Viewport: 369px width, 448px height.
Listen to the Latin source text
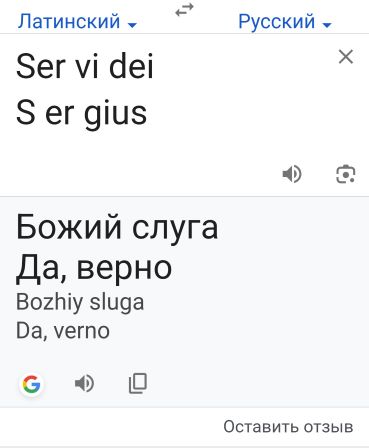tap(292, 174)
